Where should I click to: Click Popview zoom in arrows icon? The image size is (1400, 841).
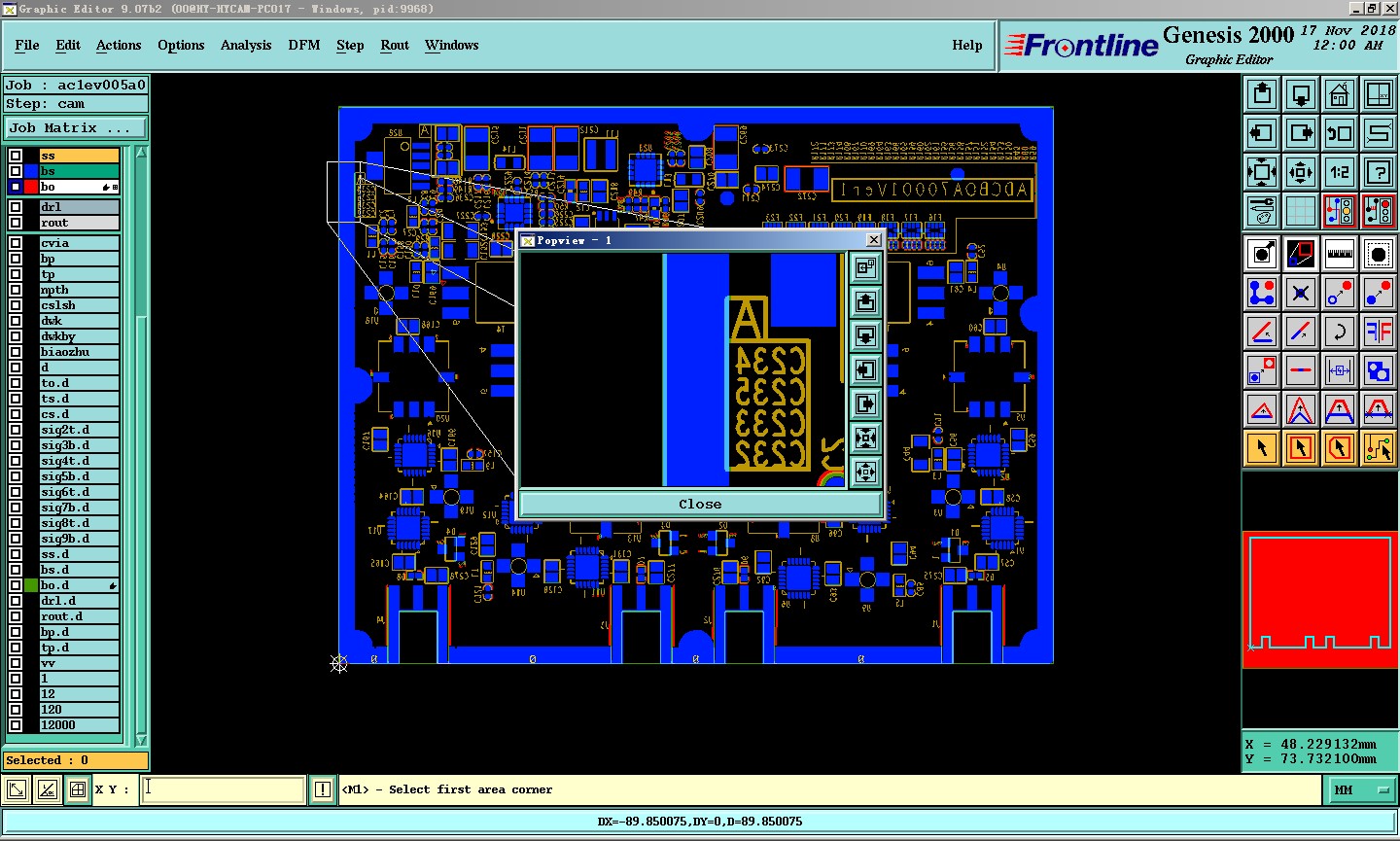point(865,438)
